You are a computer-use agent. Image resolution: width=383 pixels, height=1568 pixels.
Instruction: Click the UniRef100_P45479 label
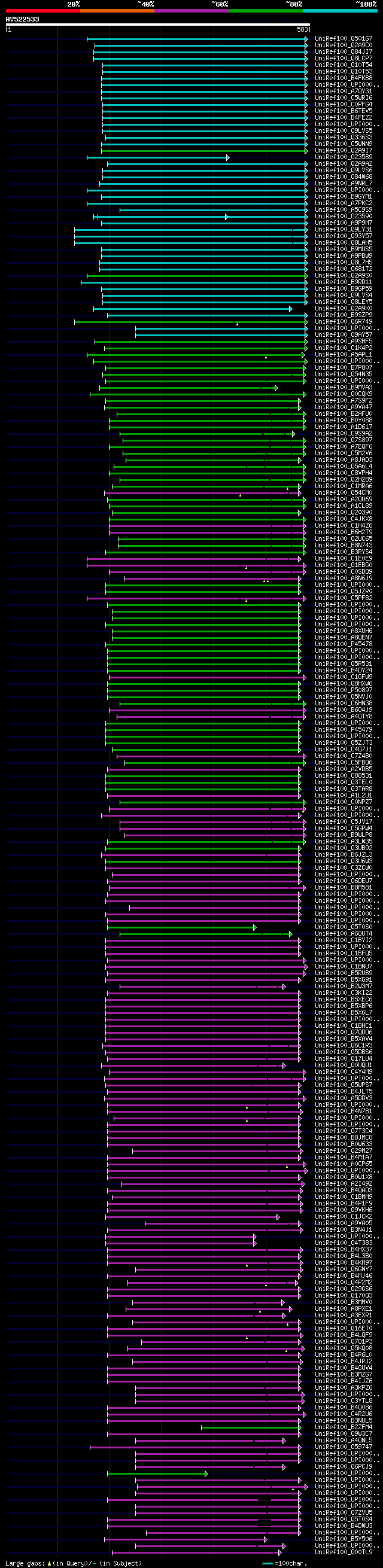344,730
